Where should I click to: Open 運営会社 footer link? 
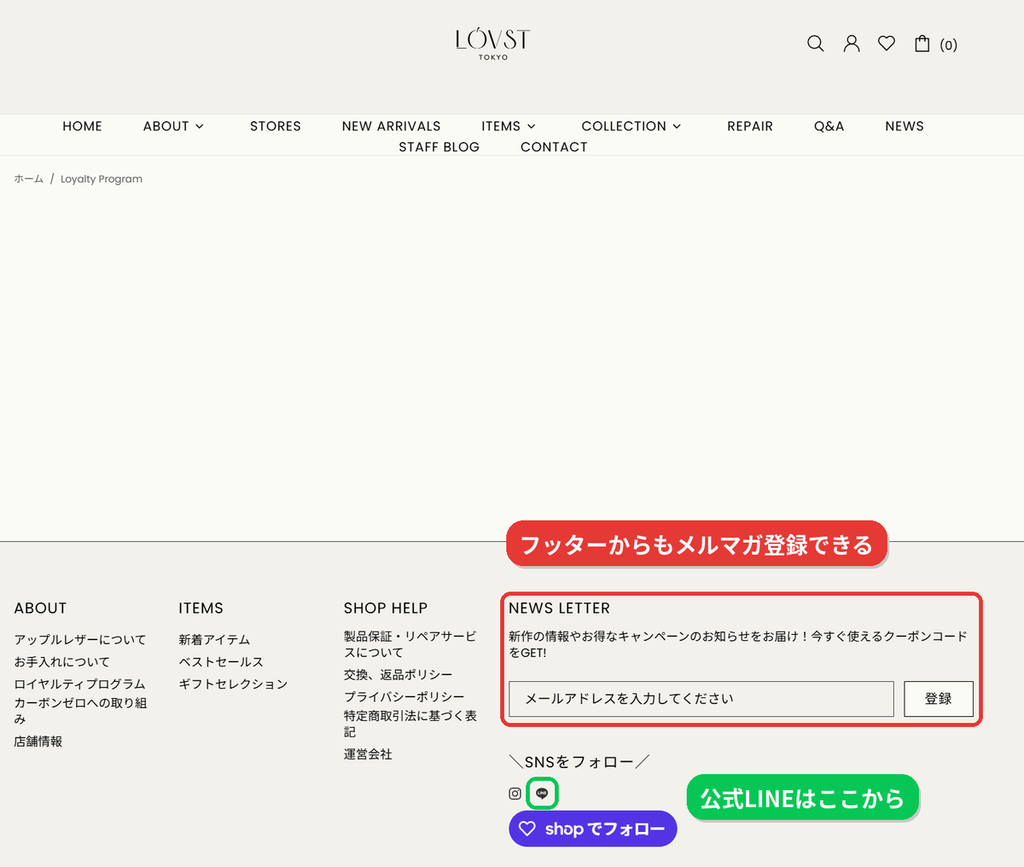(368, 755)
